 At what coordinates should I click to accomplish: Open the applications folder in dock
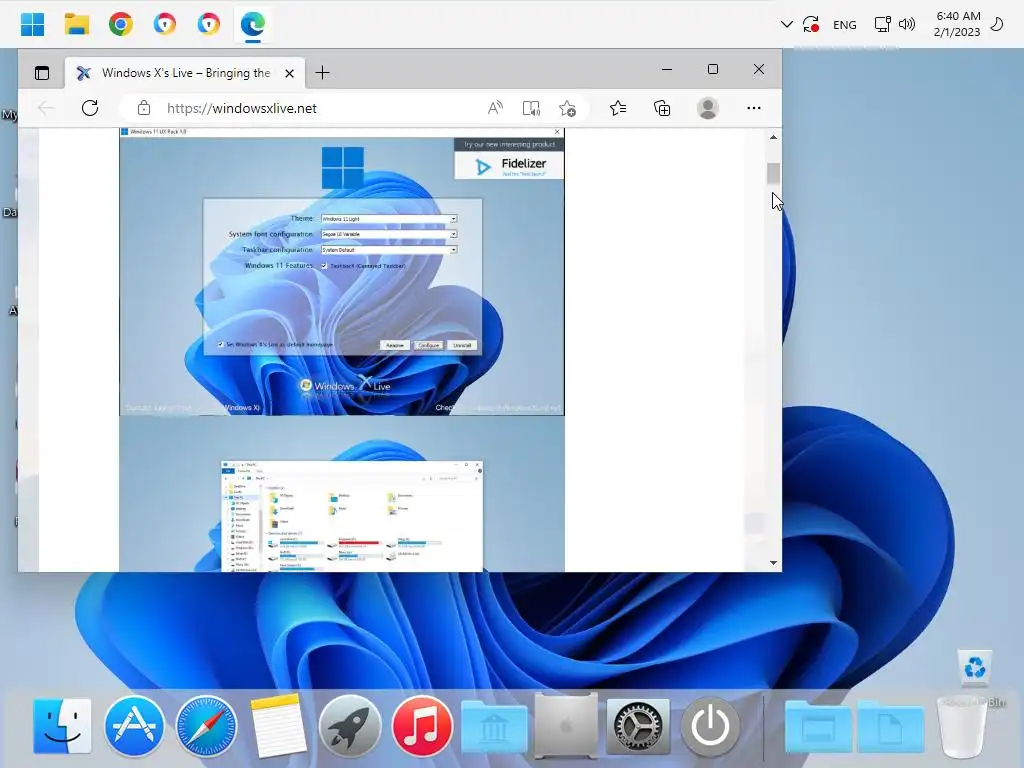[x=818, y=726]
